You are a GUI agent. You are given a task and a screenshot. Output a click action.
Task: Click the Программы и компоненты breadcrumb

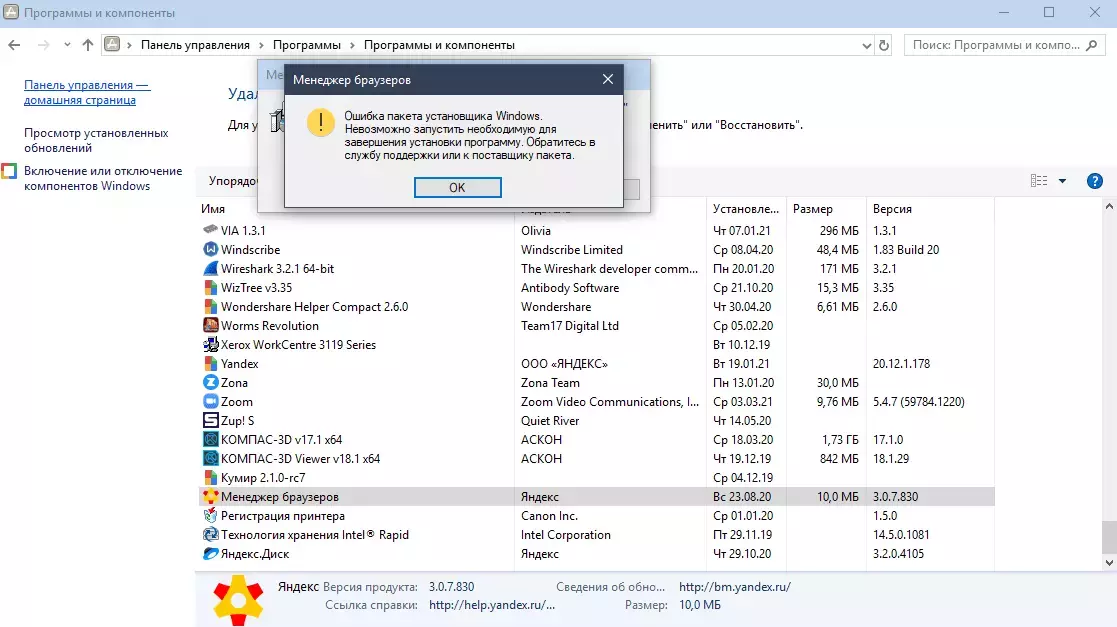[439, 45]
